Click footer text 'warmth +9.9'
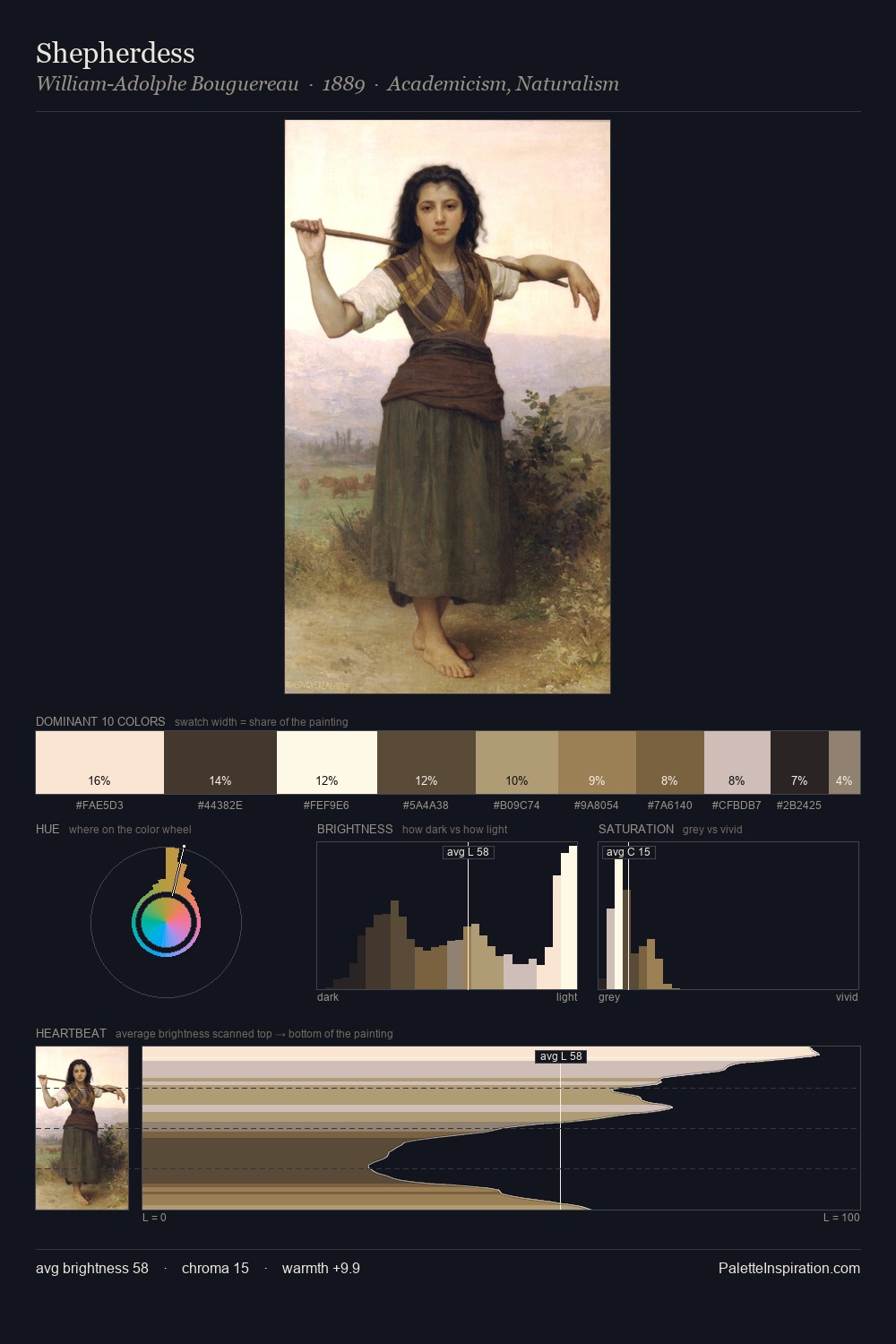This screenshot has height=1344, width=896. 321,1268
